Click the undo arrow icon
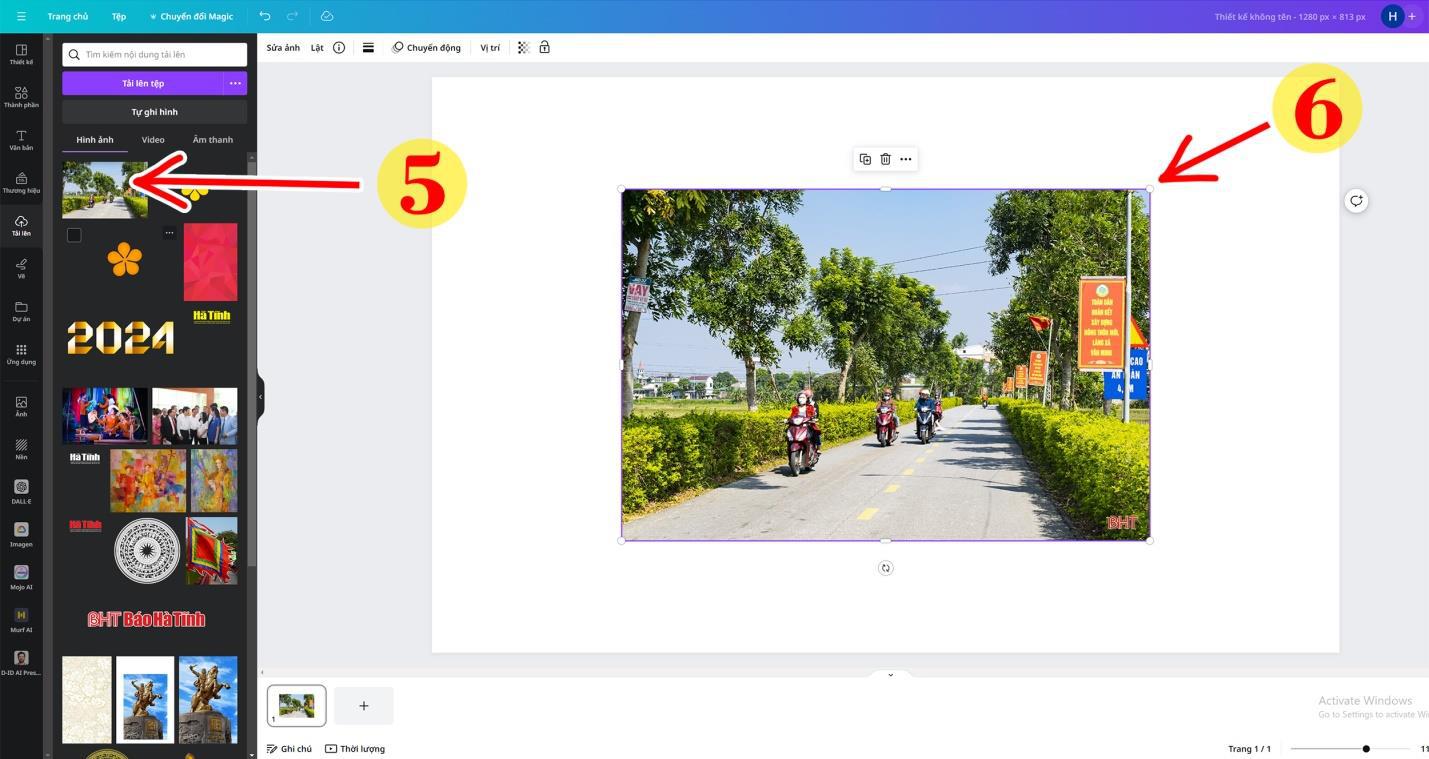Screen dimensions: 1429x759 [264, 16]
